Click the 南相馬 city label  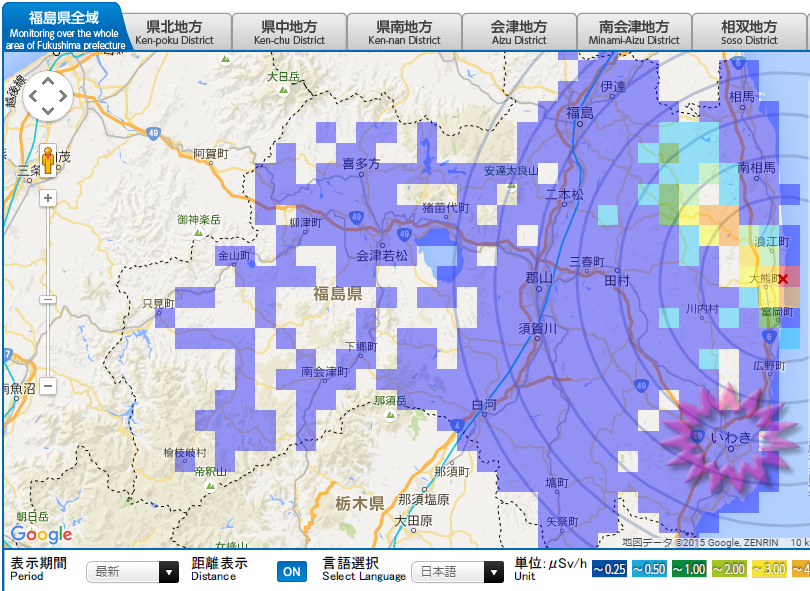[756, 167]
